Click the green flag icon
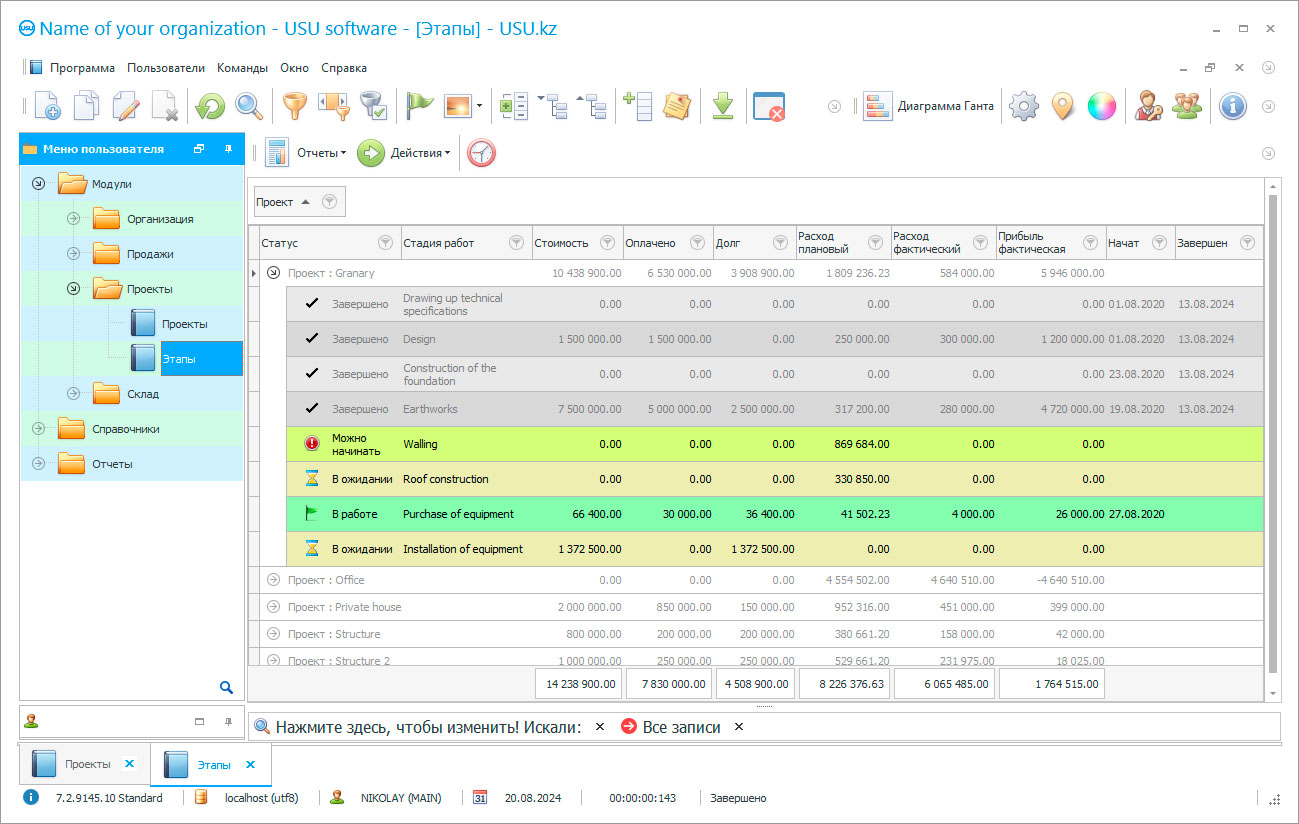 (420, 106)
